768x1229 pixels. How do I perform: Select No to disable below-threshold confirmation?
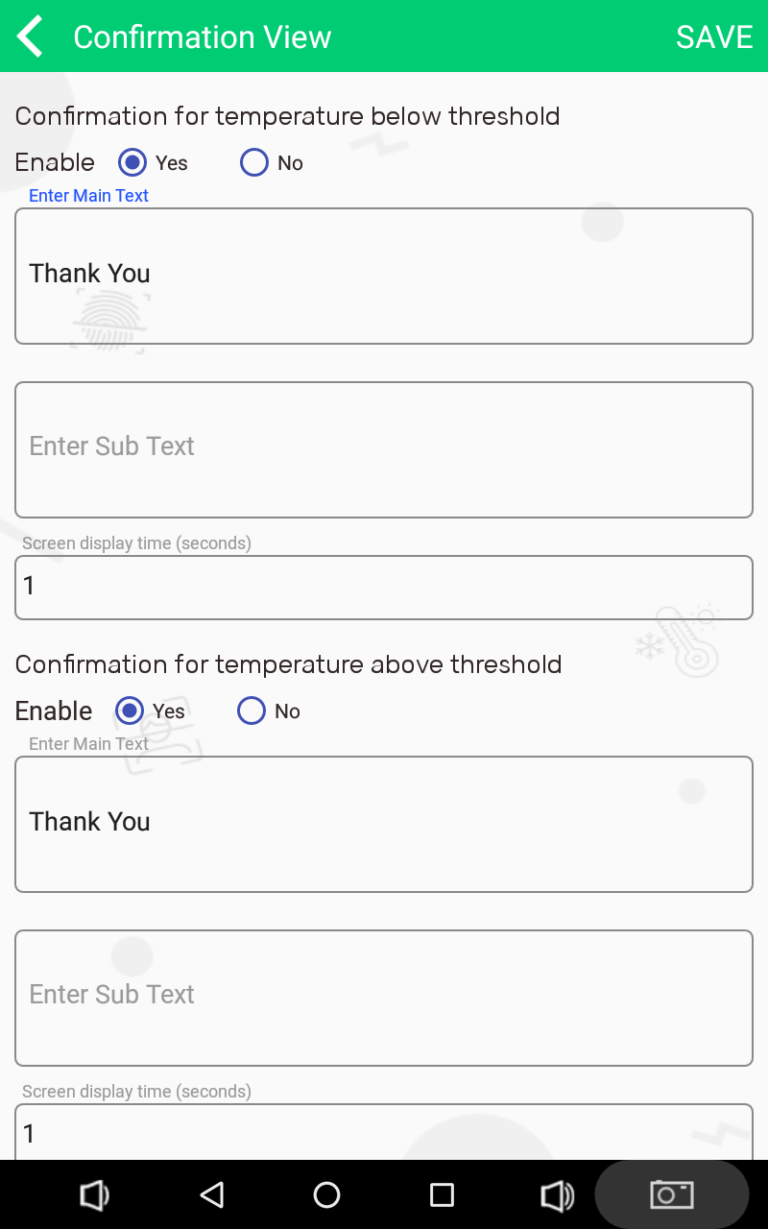pos(254,162)
